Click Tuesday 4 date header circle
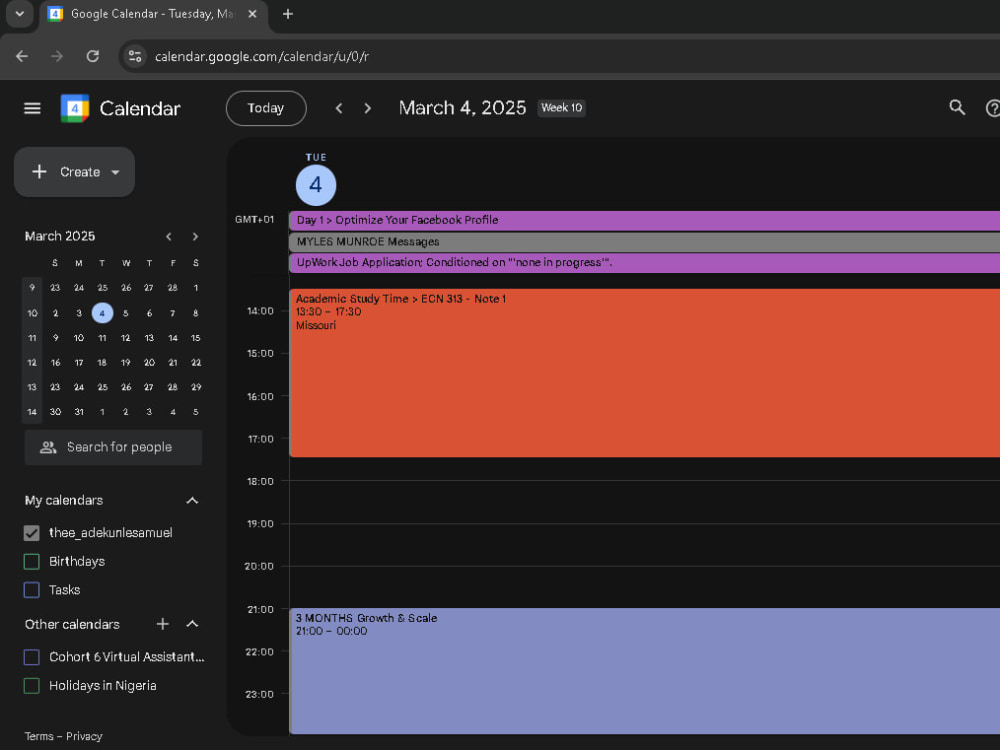The height and width of the screenshot is (750, 1000). (316, 186)
